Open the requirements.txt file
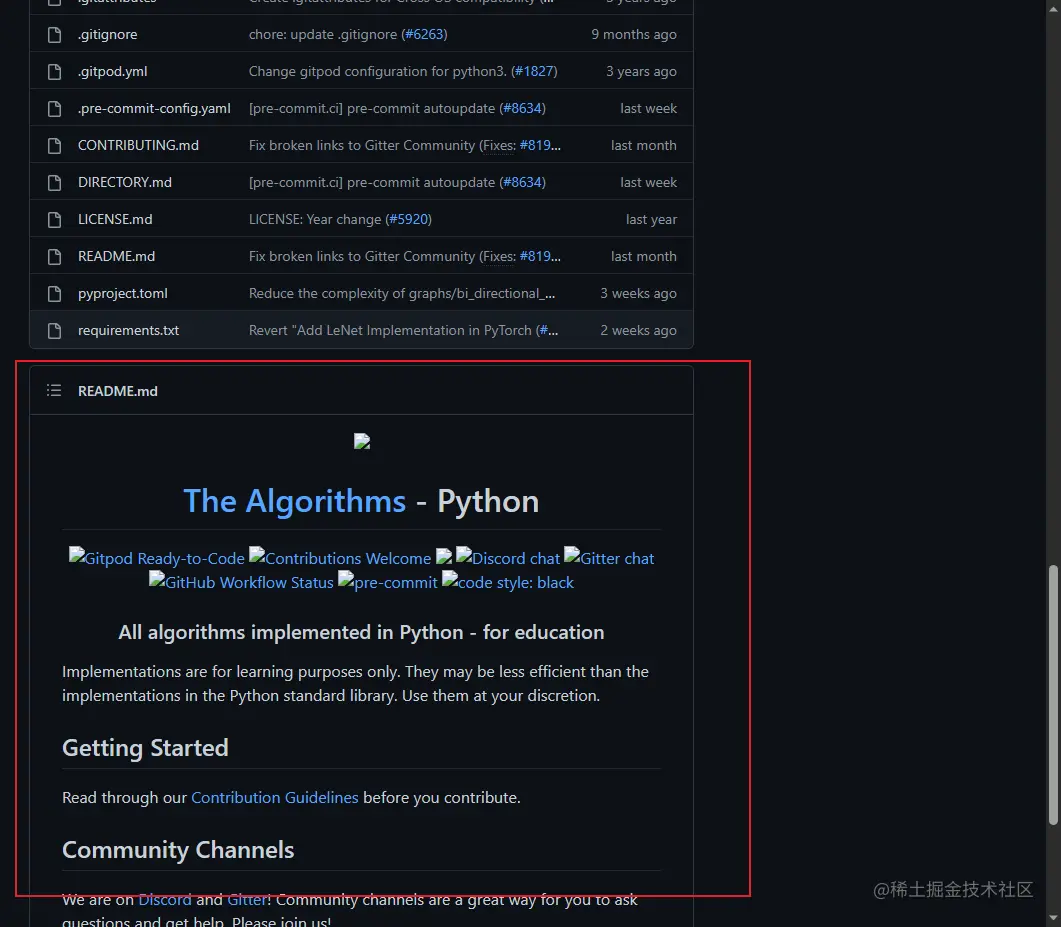 [x=129, y=330]
